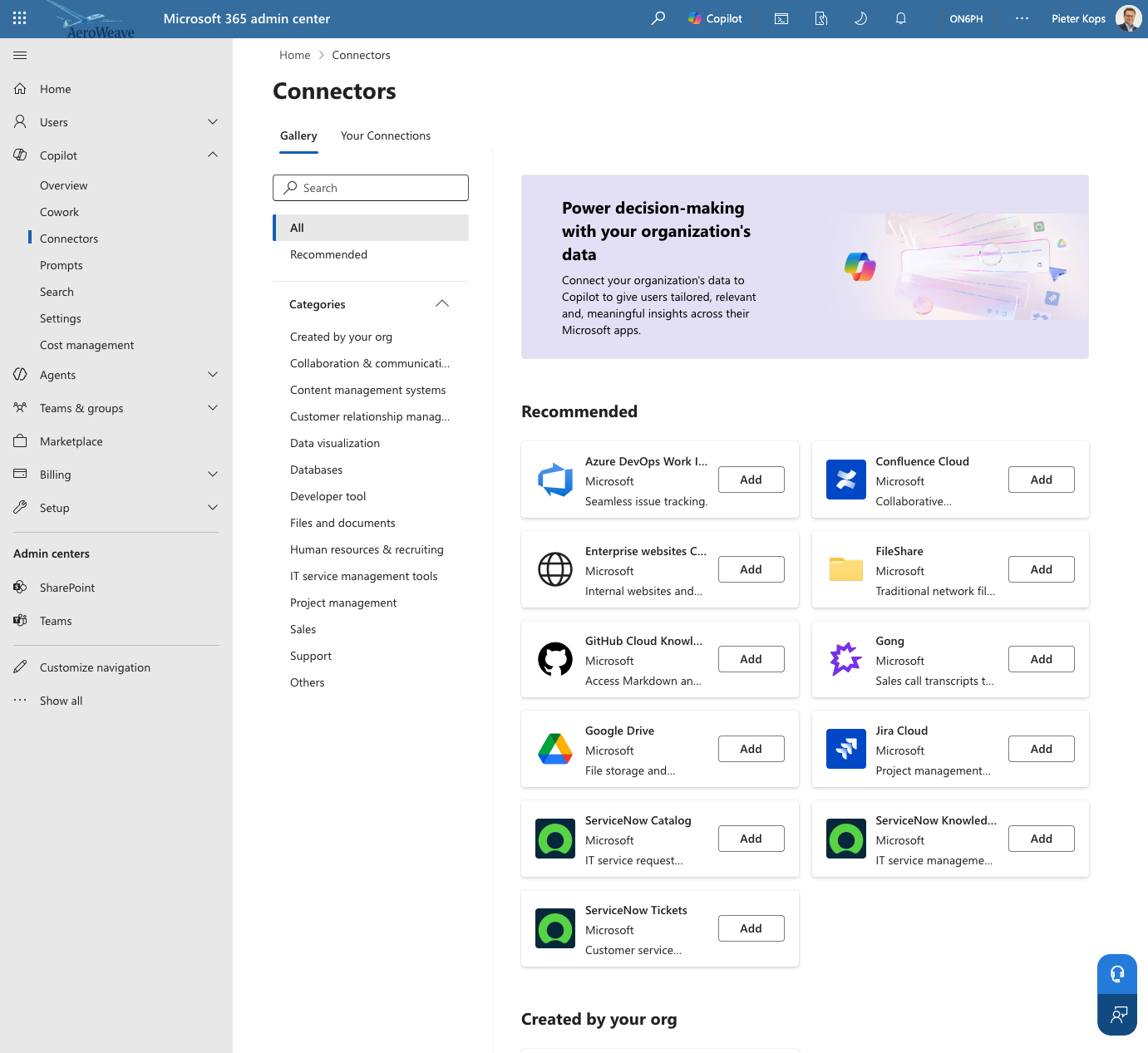Expand the Billing navigation group
1148x1053 pixels.
coord(213,475)
